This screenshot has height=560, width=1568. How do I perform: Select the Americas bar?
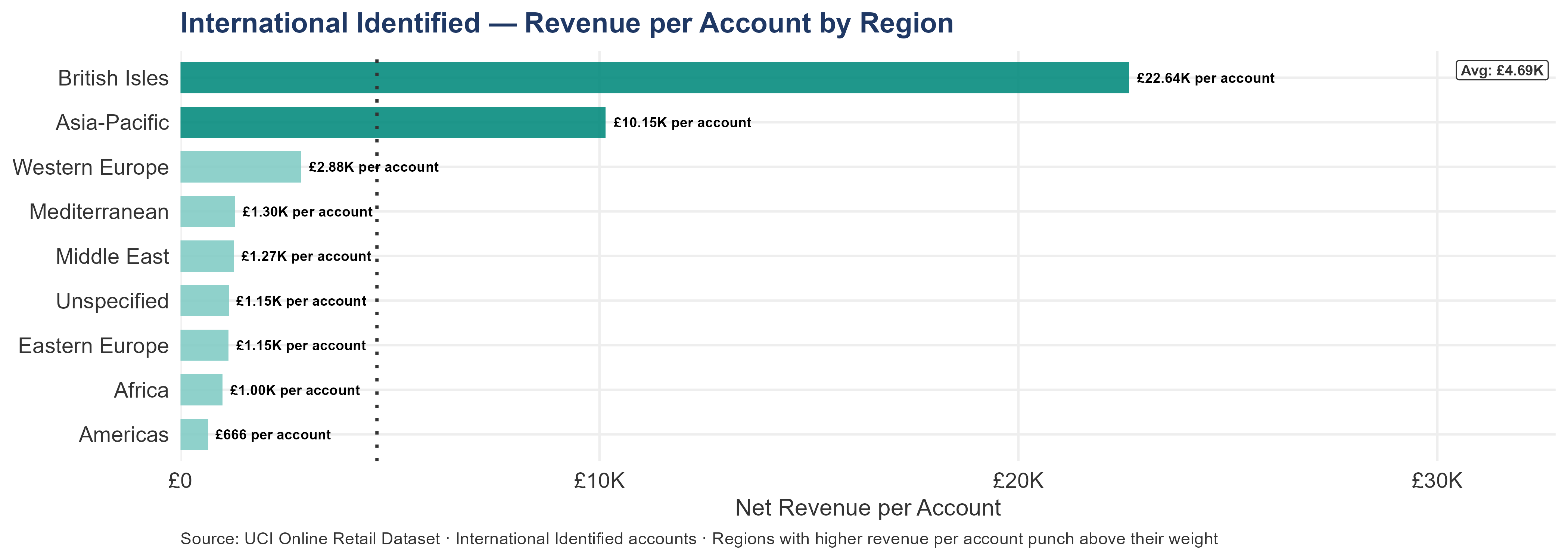[x=194, y=435]
